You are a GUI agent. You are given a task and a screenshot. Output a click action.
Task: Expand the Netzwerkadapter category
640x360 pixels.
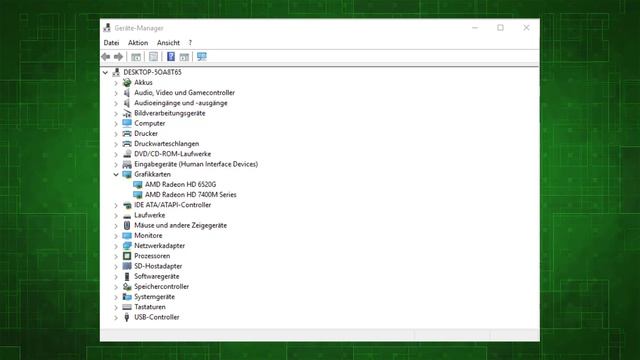pos(116,246)
